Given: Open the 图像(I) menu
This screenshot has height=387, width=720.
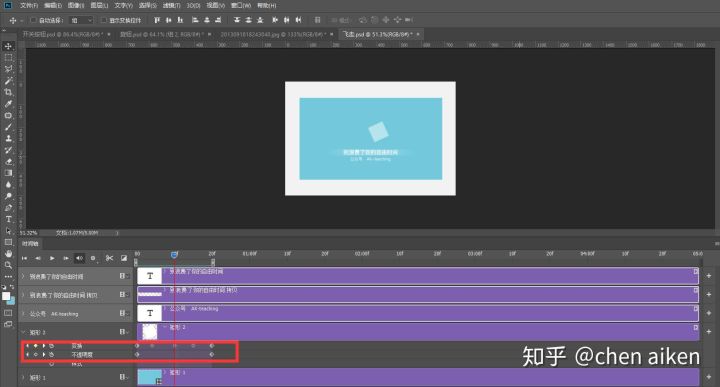Looking at the screenshot, I should point(76,6).
